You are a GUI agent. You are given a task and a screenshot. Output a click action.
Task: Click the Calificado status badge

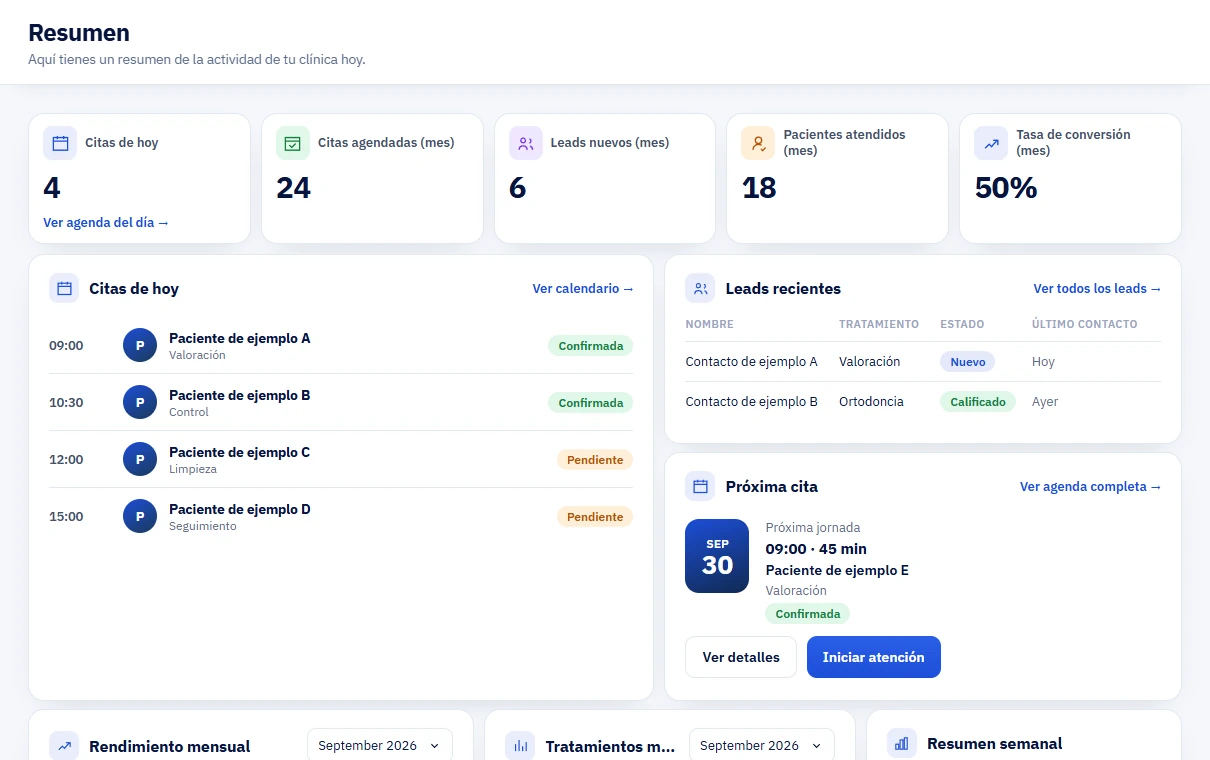coord(977,402)
